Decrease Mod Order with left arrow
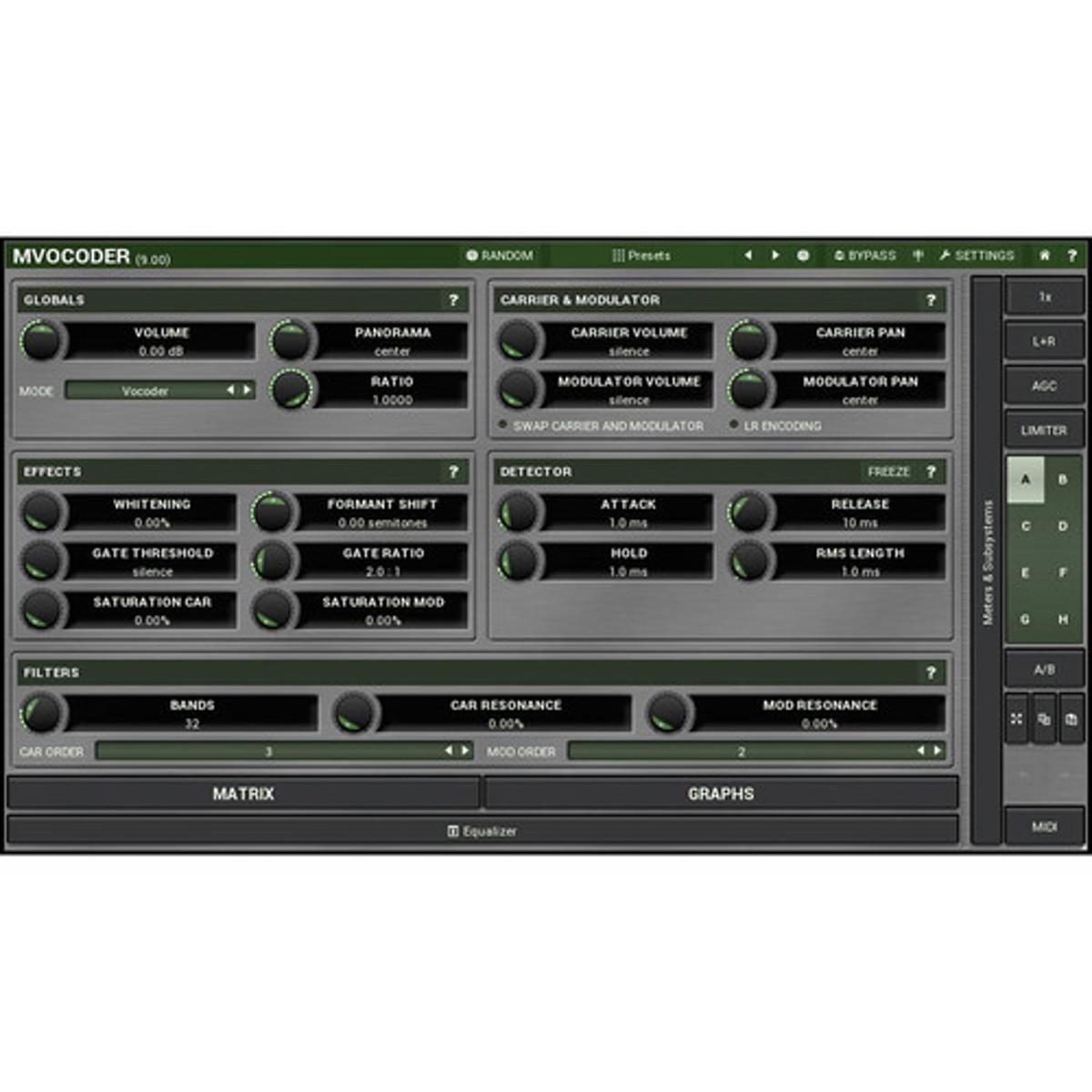Screen dimensions: 1092x1092 [921, 751]
